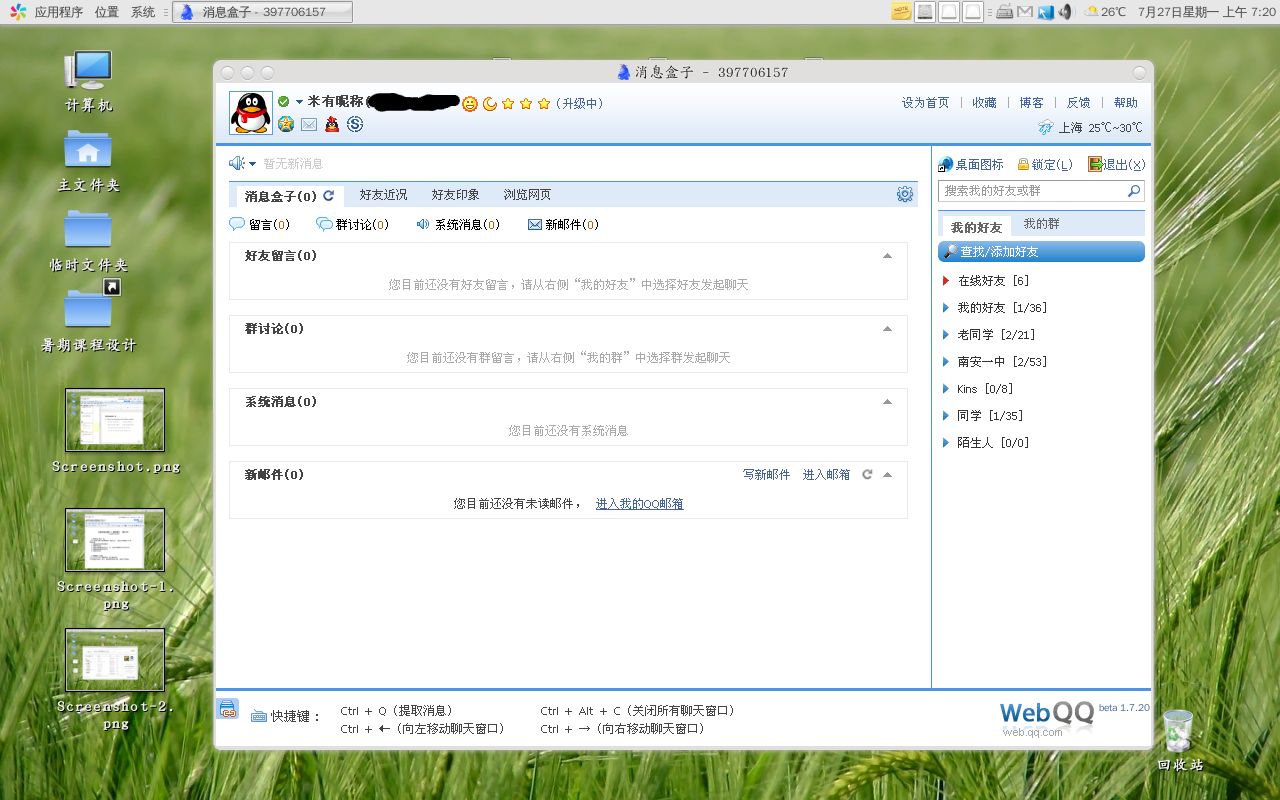Refresh the 消息盒子 tab with reload icon
Image resolution: width=1280 pixels, height=800 pixels.
(328, 195)
